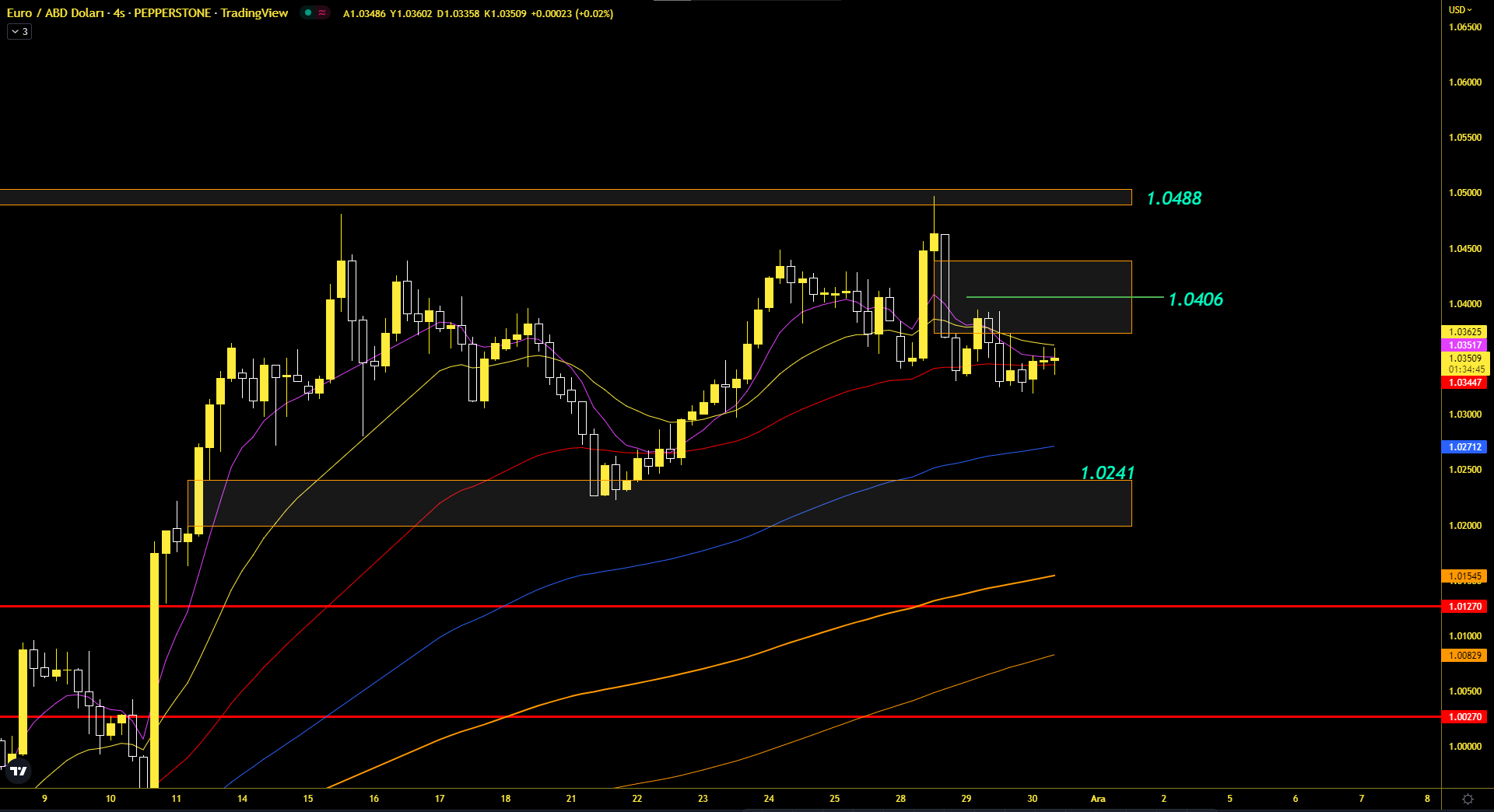Image resolution: width=1494 pixels, height=812 pixels.
Task: Click the 1.00270 red price label
Action: coord(1464,716)
